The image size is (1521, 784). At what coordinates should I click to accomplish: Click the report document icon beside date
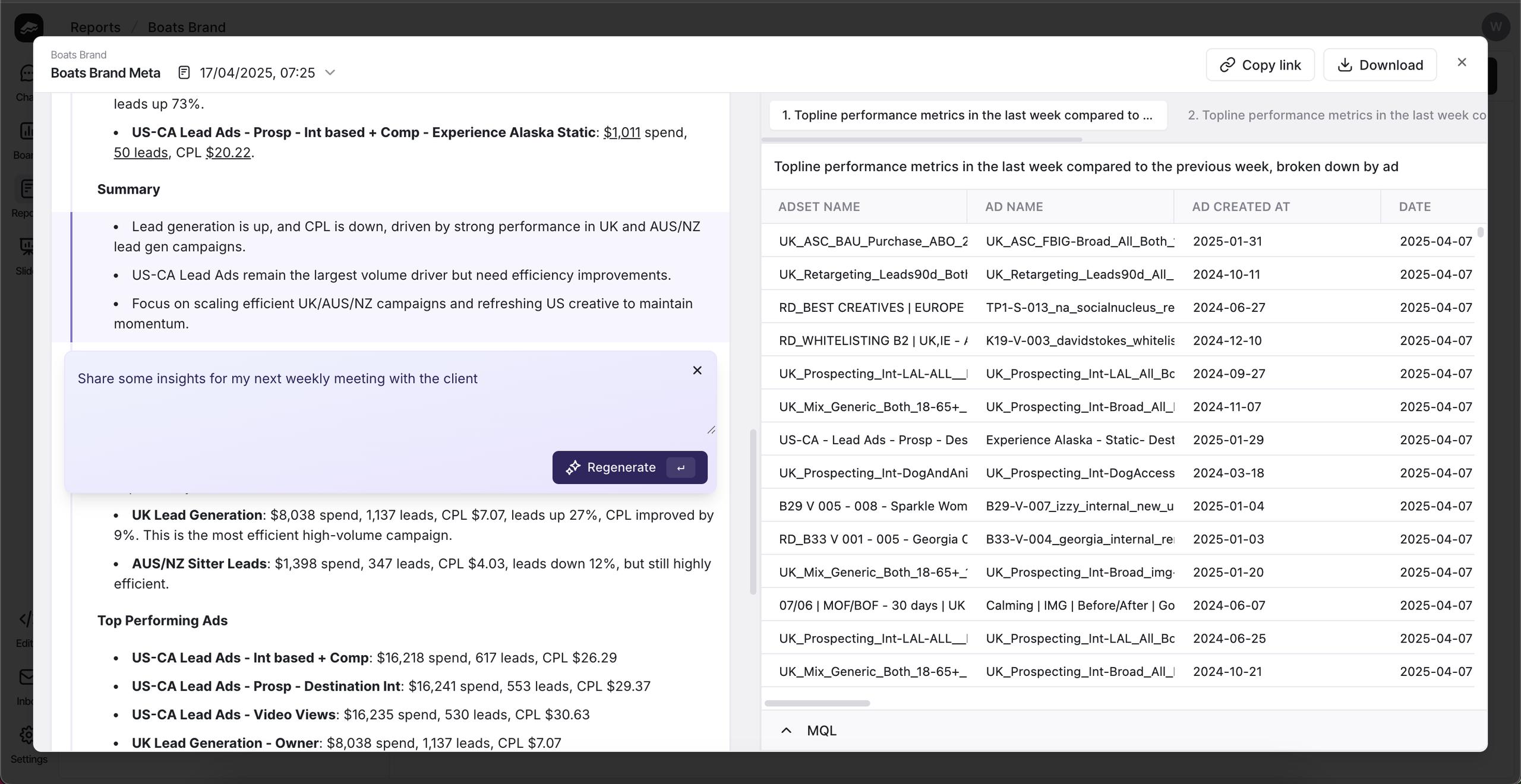tap(184, 72)
